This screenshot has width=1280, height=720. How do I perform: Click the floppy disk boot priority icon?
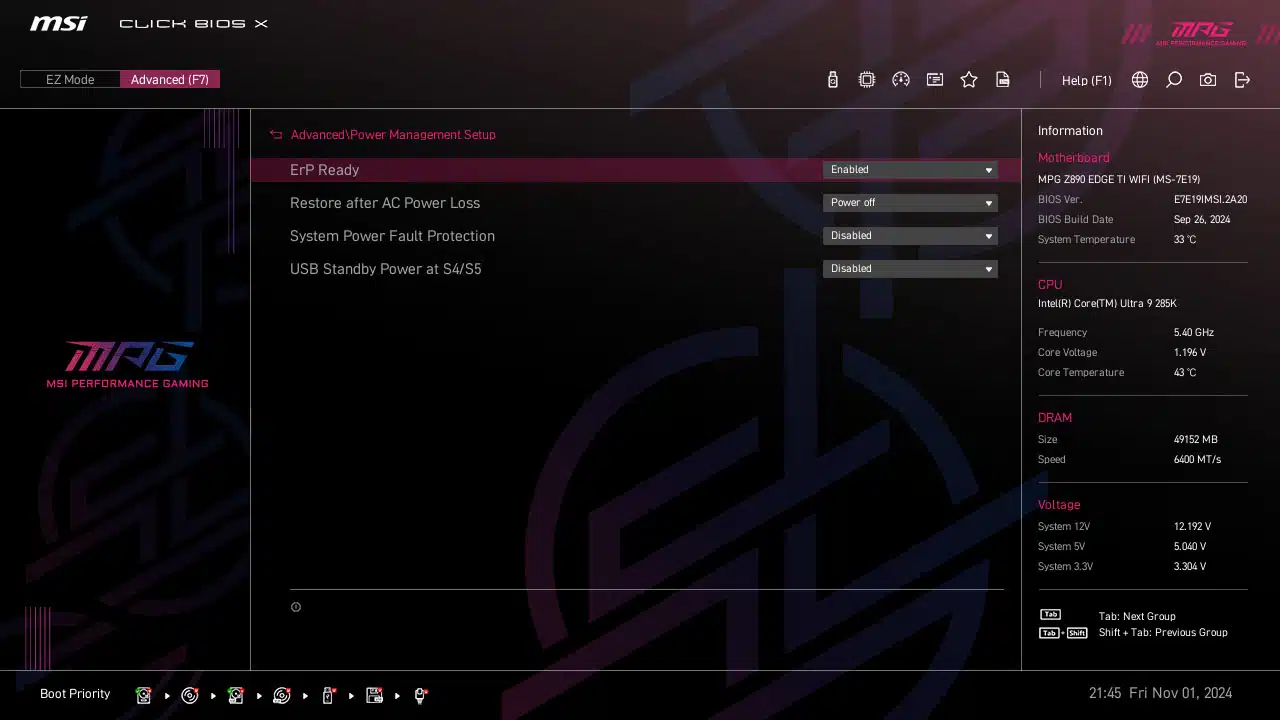375,695
